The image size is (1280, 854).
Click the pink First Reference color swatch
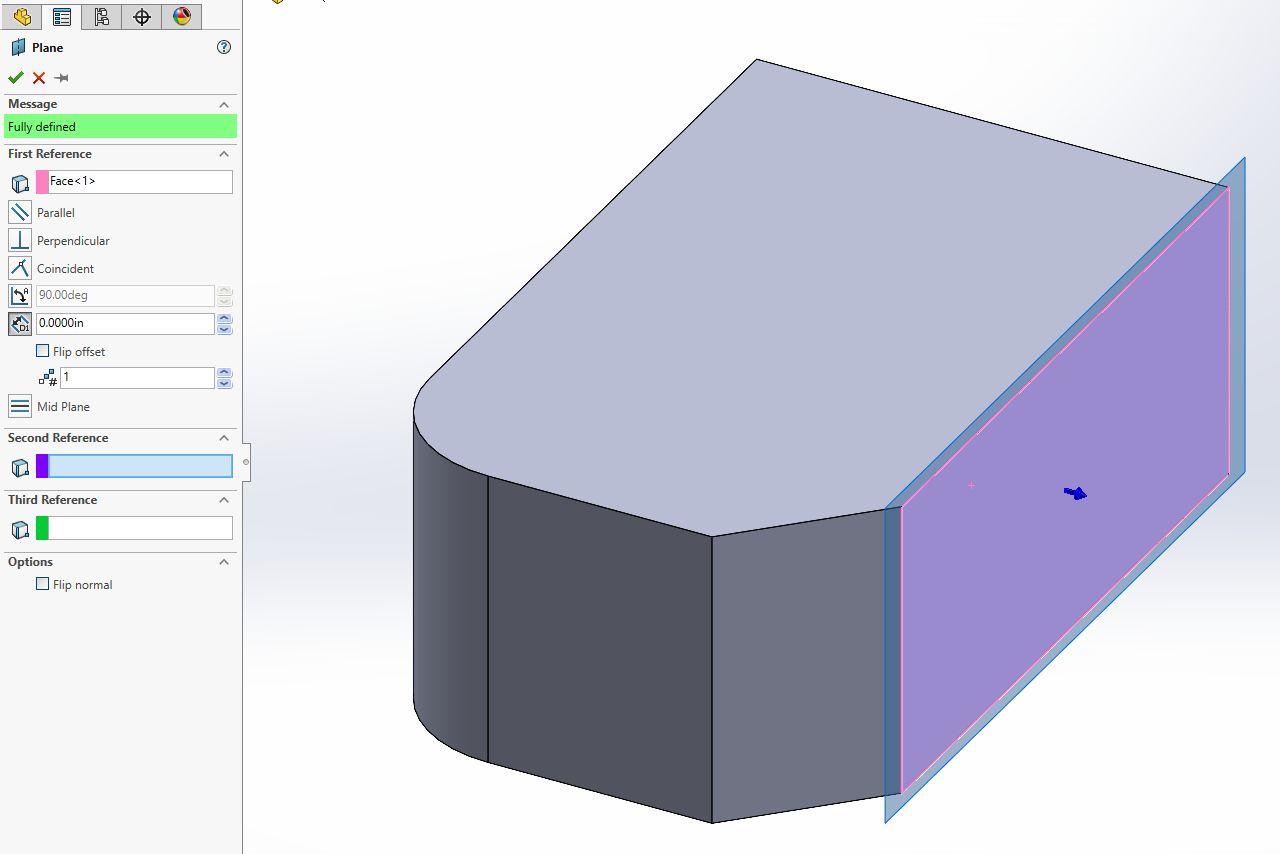tap(42, 181)
